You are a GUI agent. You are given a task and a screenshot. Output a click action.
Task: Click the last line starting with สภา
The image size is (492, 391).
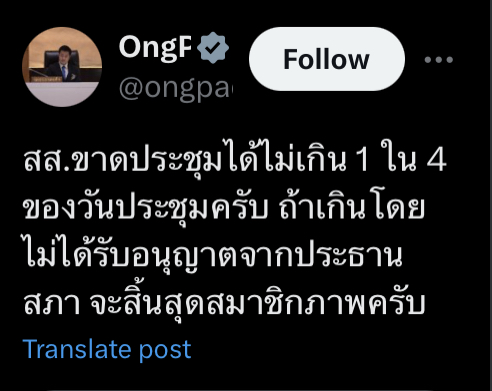point(224,303)
